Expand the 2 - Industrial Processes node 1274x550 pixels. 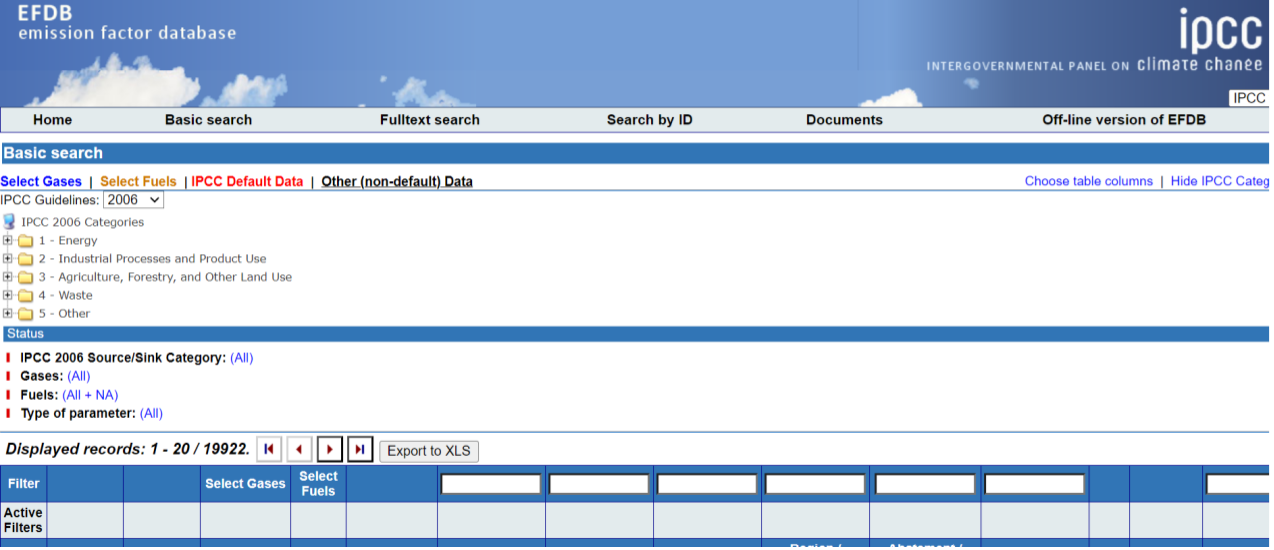click(x=8, y=258)
